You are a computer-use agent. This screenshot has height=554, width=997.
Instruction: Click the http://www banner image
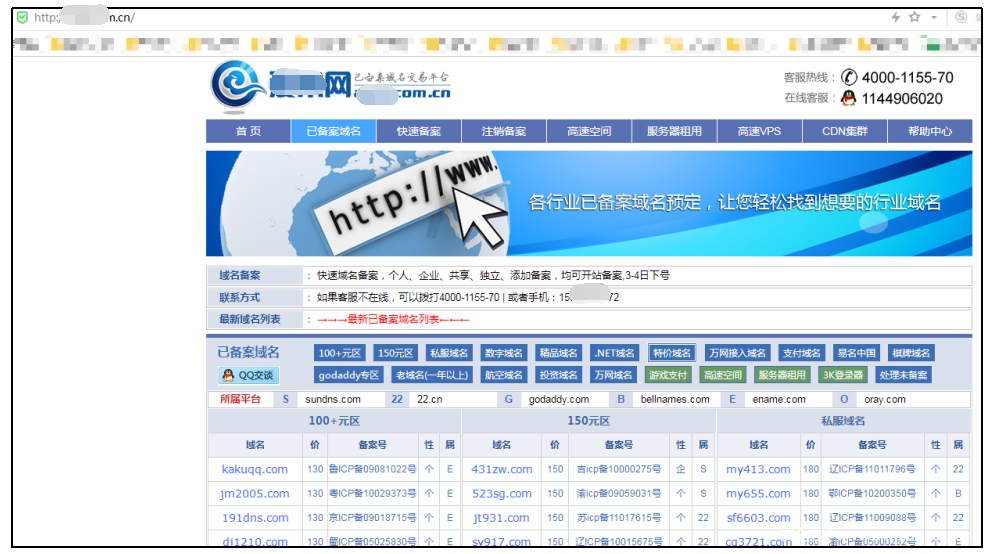pos(588,204)
